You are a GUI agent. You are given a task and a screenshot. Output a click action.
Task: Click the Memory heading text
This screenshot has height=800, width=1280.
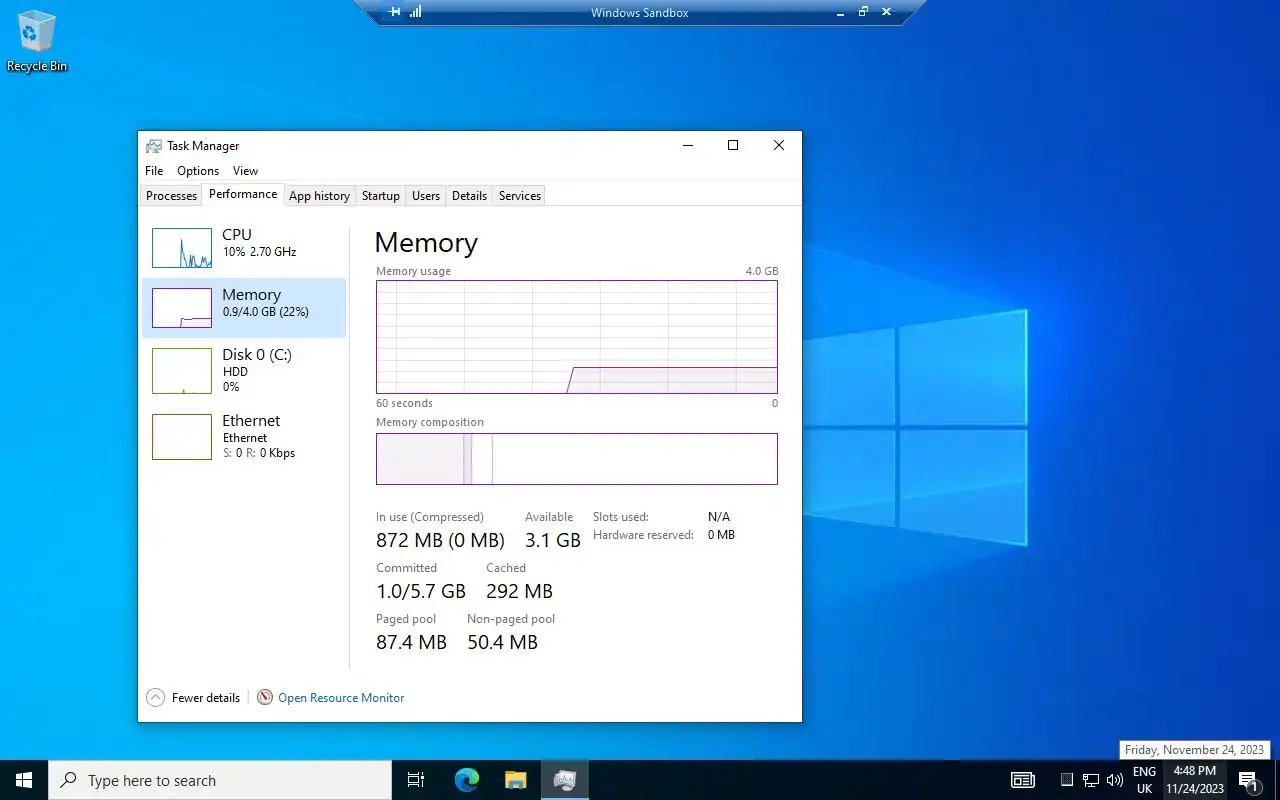click(x=426, y=243)
